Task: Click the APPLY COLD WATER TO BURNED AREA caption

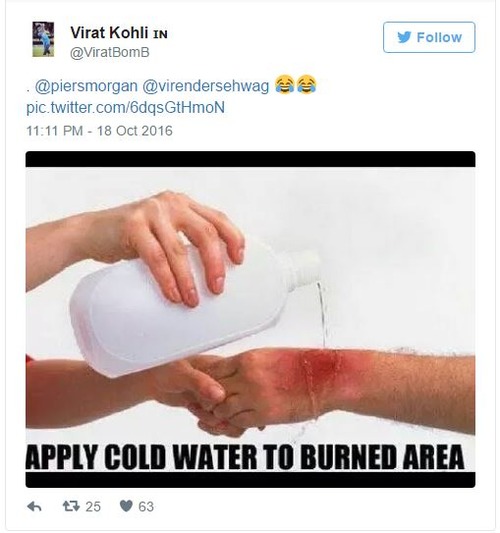Action: click(245, 457)
